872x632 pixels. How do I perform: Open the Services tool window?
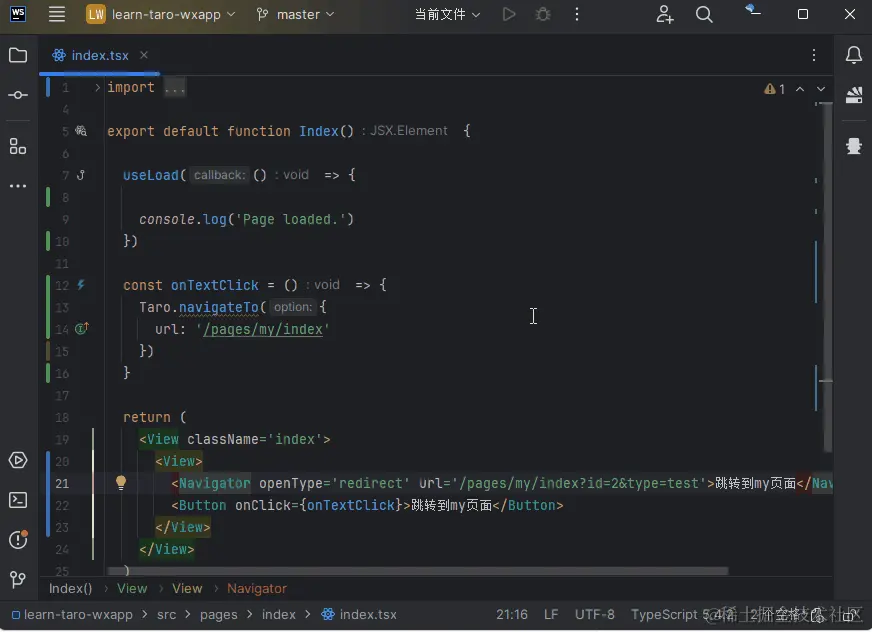pos(18,460)
